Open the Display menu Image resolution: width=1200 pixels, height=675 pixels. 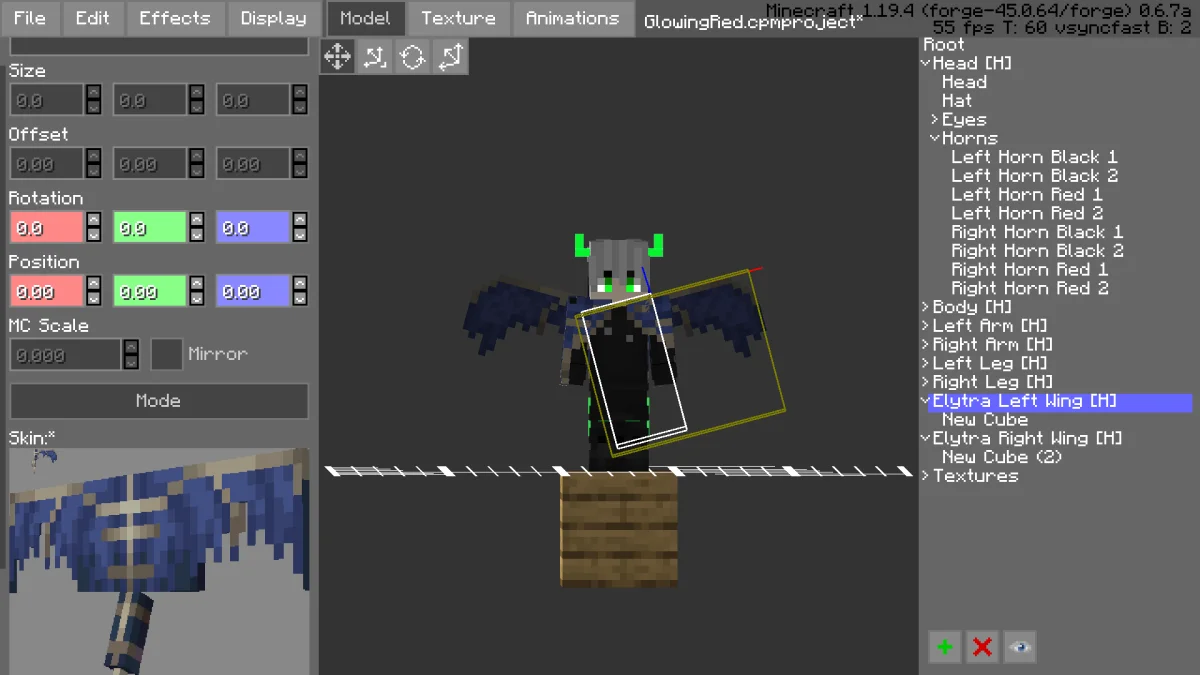pyautogui.click(x=274, y=18)
